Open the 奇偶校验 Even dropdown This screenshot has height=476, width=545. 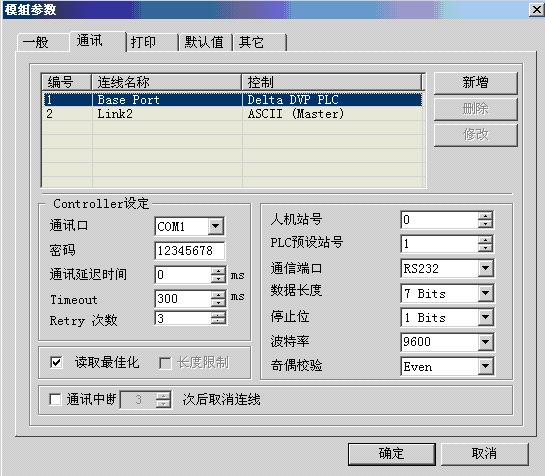pyautogui.click(x=485, y=366)
